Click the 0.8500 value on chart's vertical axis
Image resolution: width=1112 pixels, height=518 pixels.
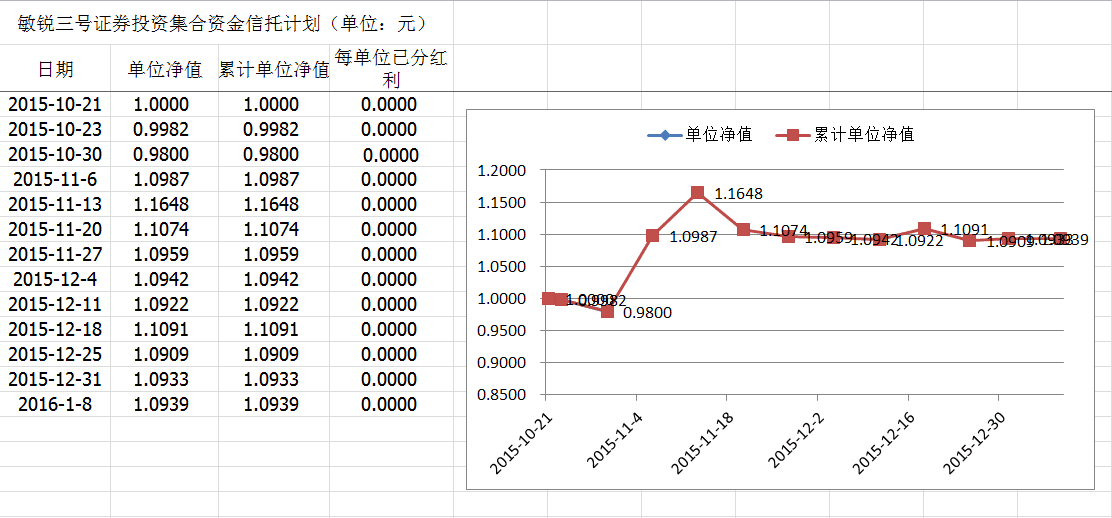tap(504, 395)
